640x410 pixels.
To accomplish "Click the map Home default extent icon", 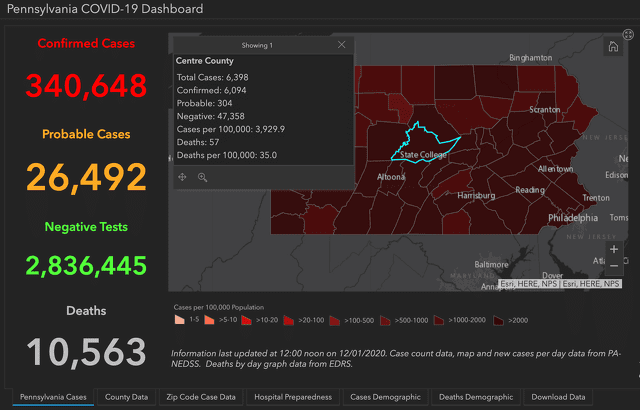I will point(612,46).
